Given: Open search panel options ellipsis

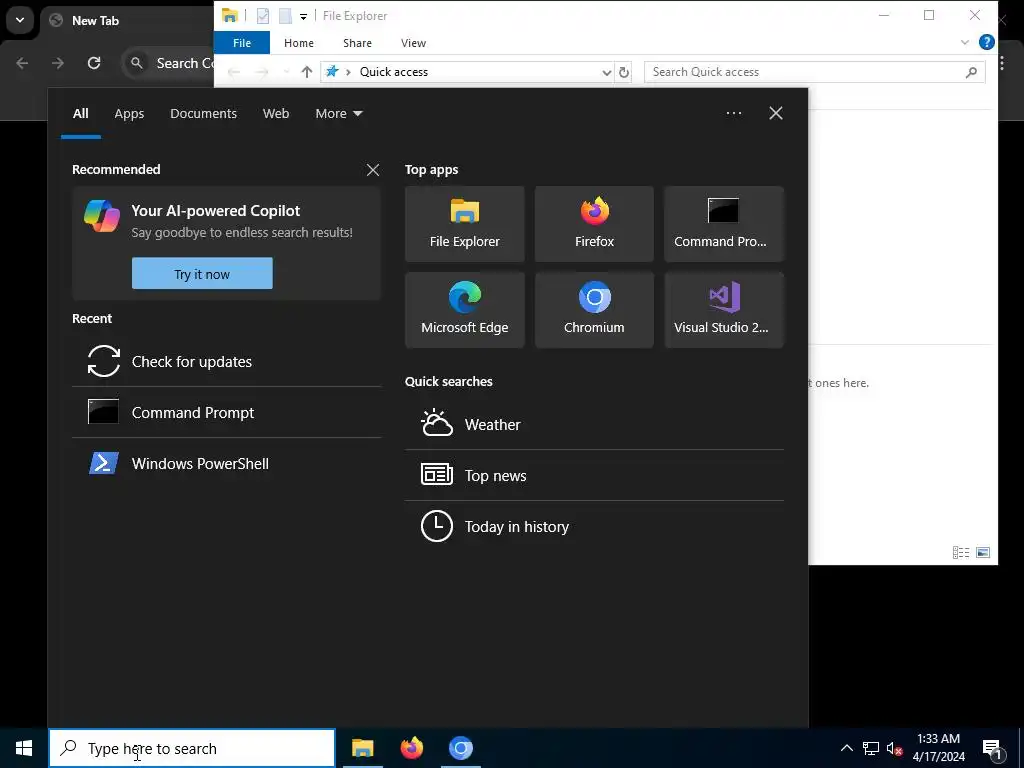Looking at the screenshot, I should 734,113.
